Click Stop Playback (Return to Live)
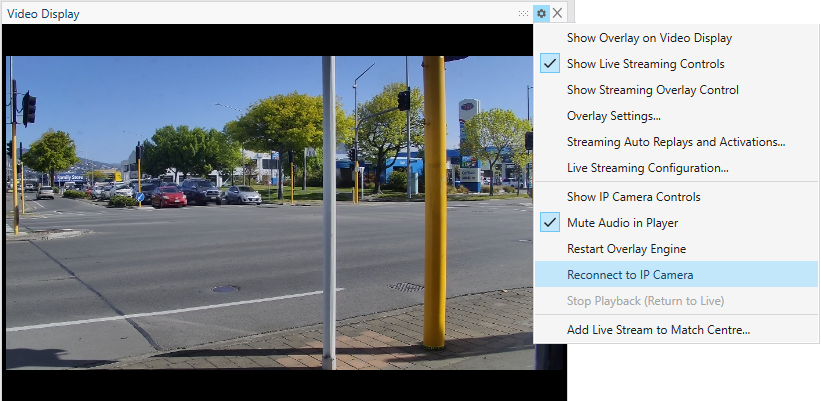 pos(645,301)
